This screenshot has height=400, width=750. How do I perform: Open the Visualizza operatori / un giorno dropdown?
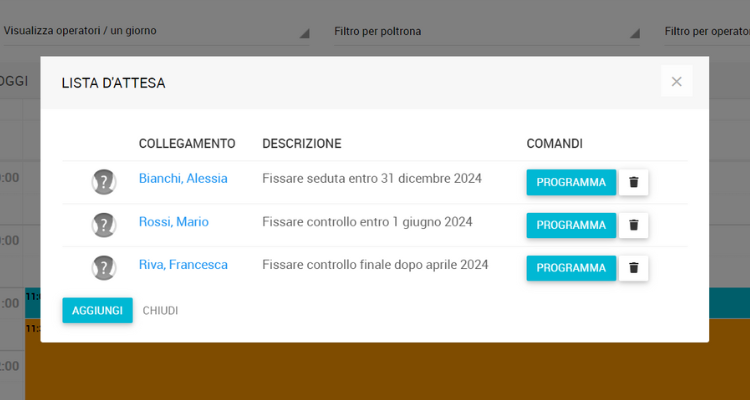point(156,32)
